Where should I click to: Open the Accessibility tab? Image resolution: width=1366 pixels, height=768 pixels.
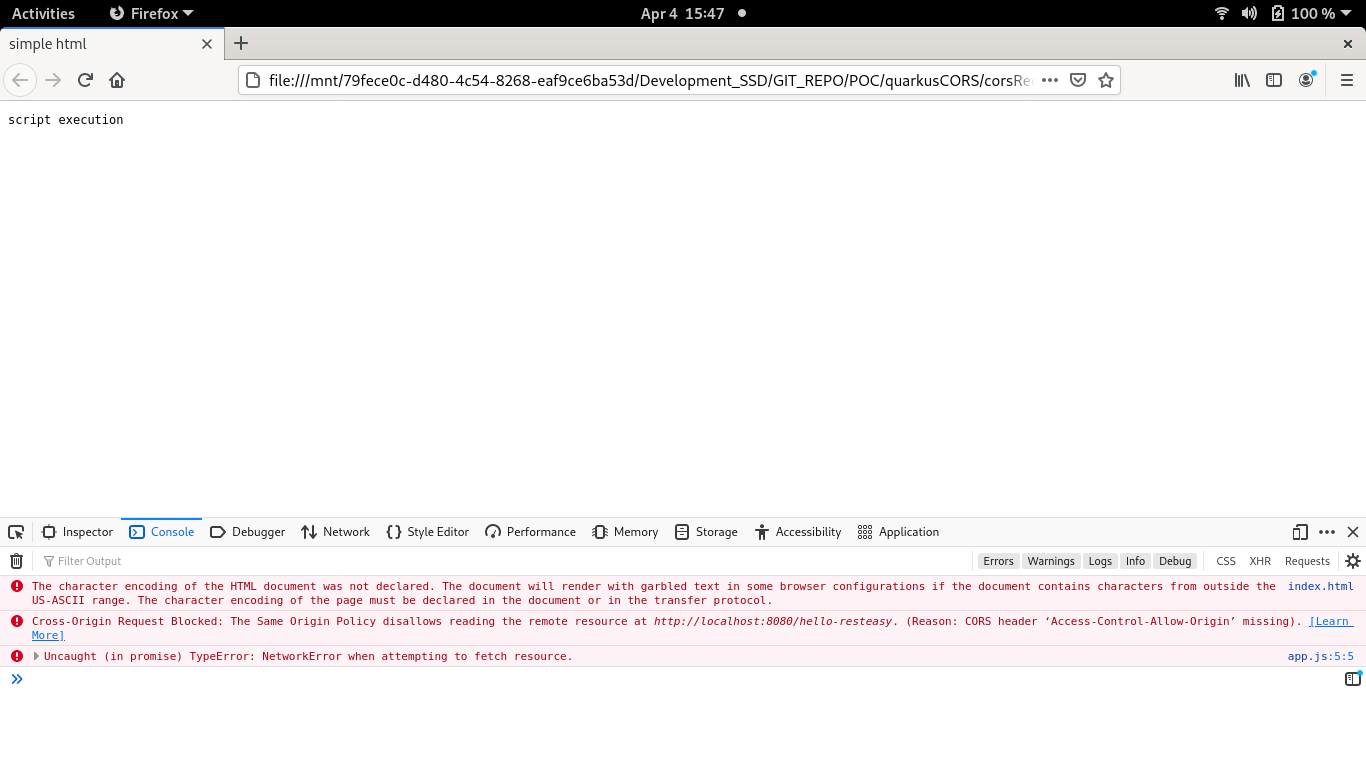point(798,532)
